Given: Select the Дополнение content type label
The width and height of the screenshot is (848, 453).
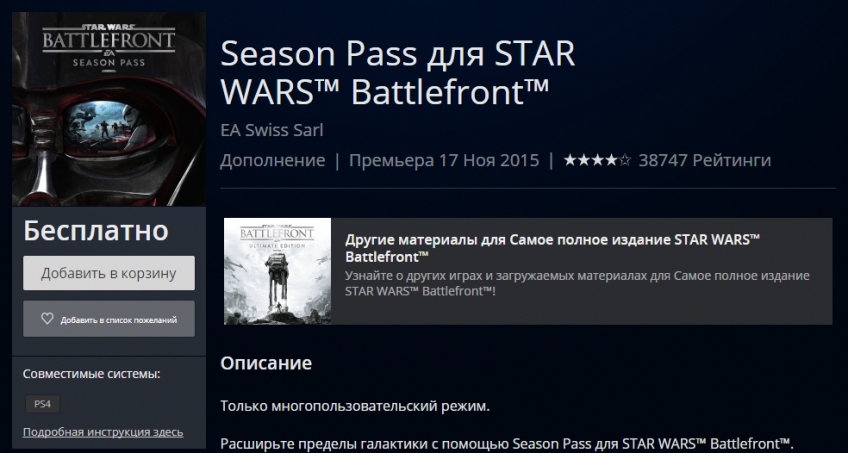Looking at the screenshot, I should (273, 161).
